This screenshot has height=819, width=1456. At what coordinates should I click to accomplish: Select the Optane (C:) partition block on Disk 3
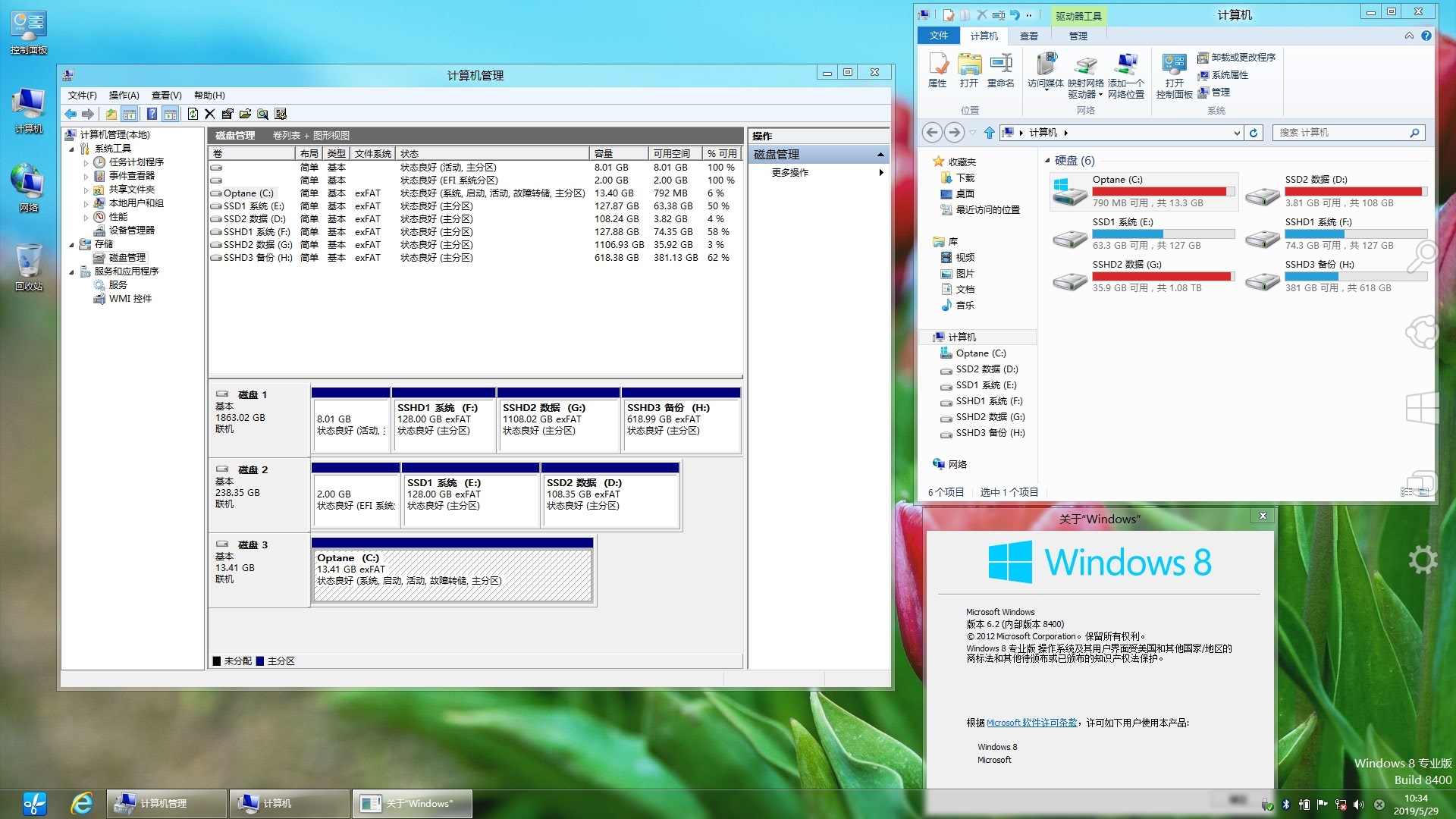[x=452, y=570]
